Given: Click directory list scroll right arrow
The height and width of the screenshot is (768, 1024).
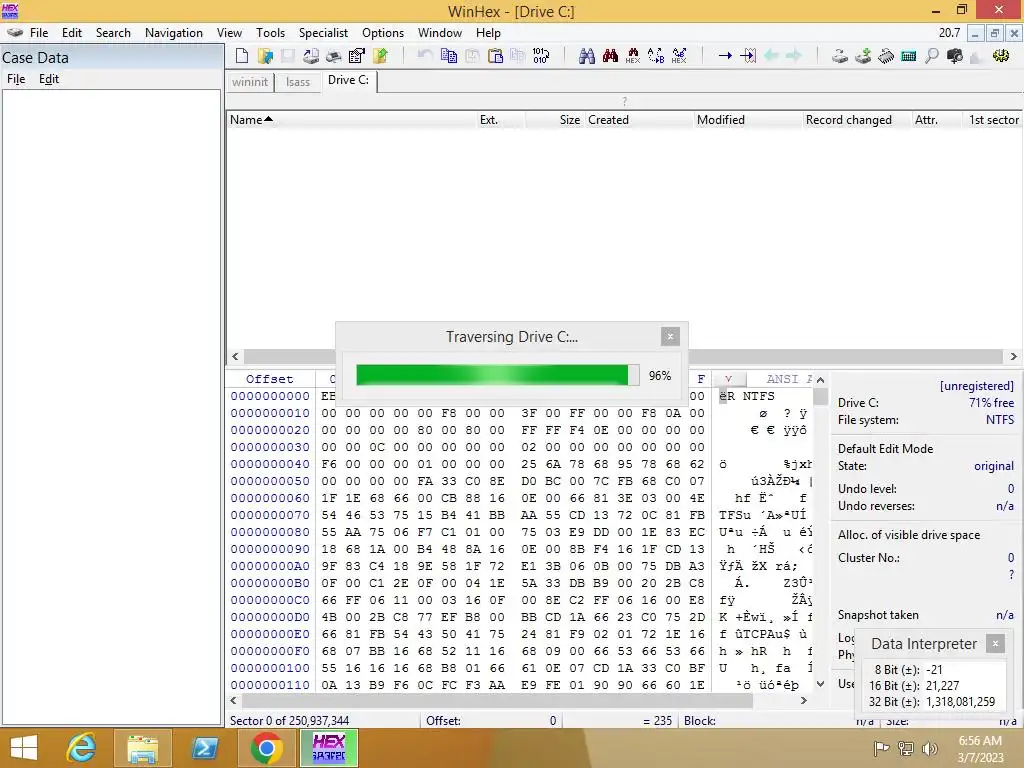Looking at the screenshot, I should (1014, 357).
